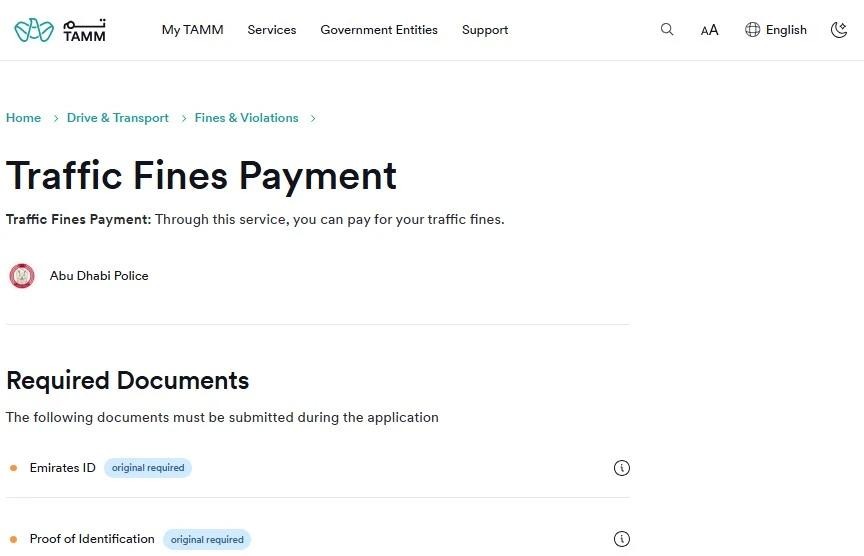864x556 pixels.
Task: Click the TAMM logo
Action: [x=60, y=30]
